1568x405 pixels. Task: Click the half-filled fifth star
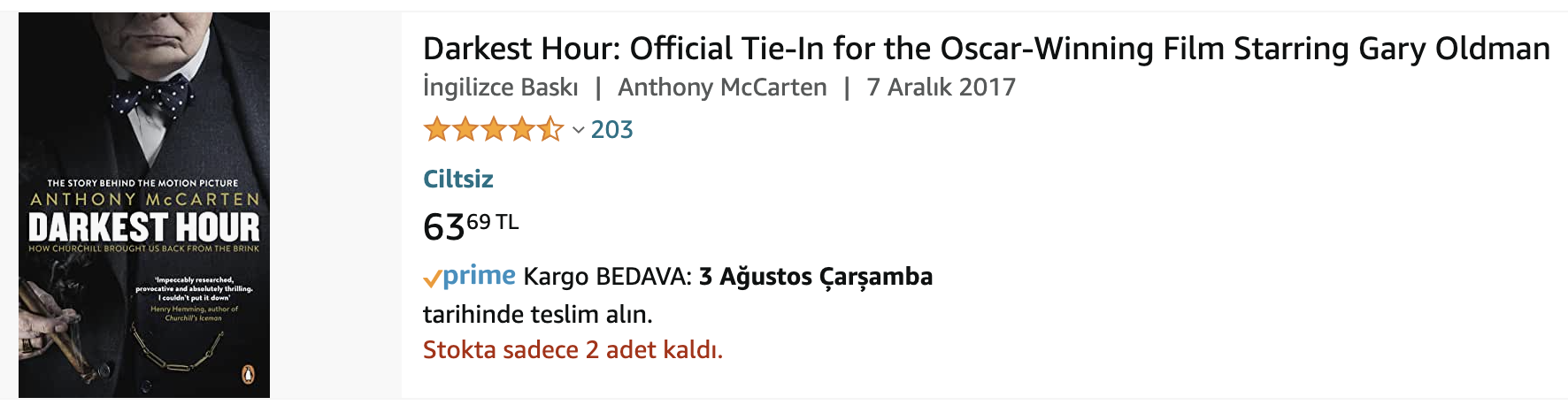[x=550, y=130]
